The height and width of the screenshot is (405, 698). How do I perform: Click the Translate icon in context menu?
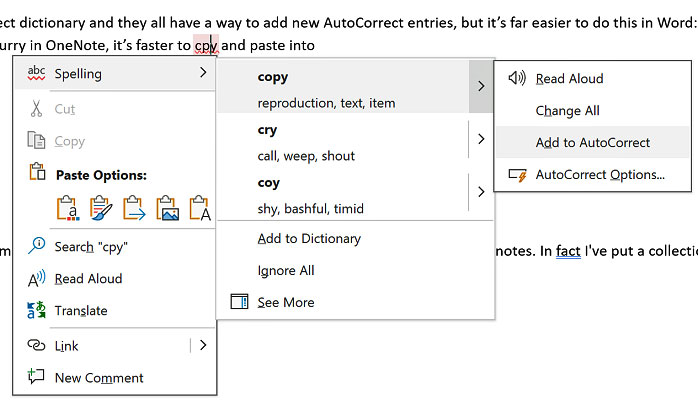37,310
